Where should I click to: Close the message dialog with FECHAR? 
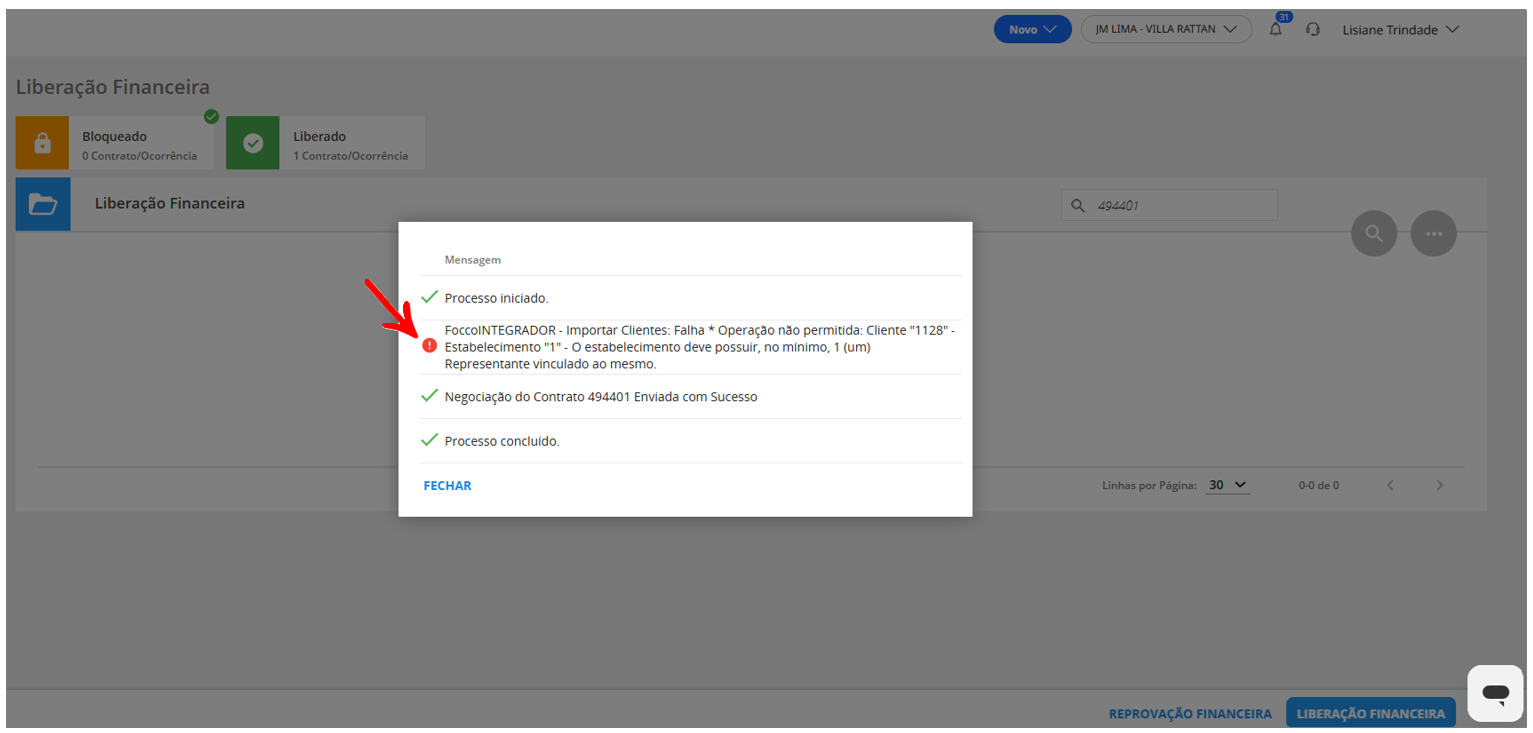point(447,486)
